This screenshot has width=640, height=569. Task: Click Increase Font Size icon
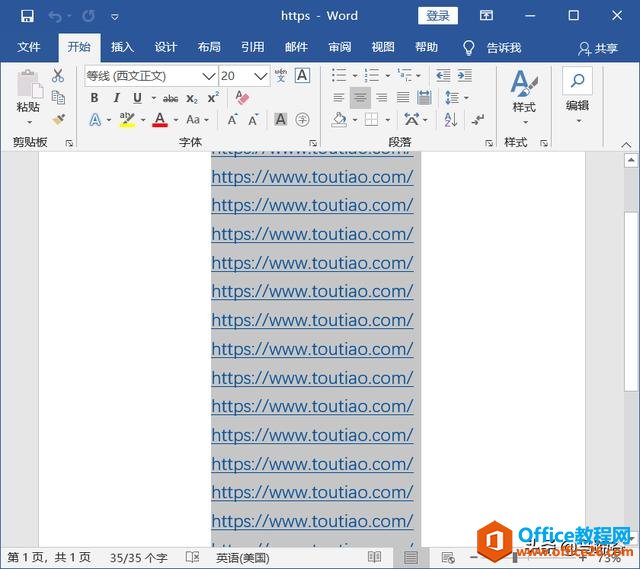[232, 120]
